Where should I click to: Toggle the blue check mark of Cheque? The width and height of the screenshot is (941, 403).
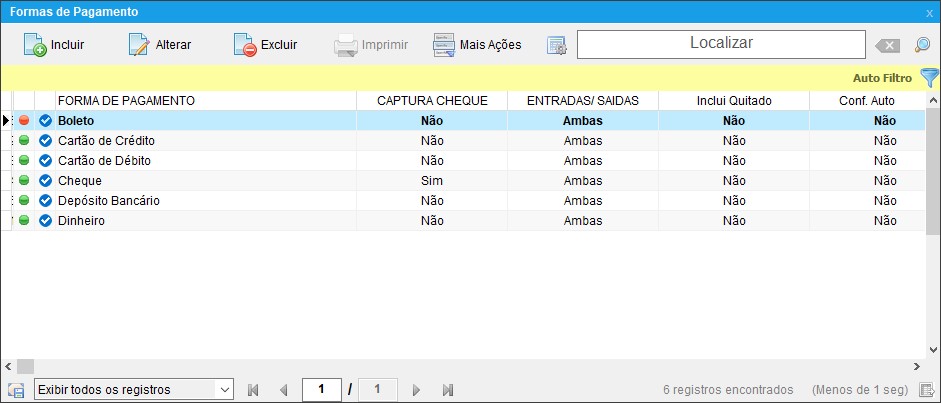(x=45, y=181)
